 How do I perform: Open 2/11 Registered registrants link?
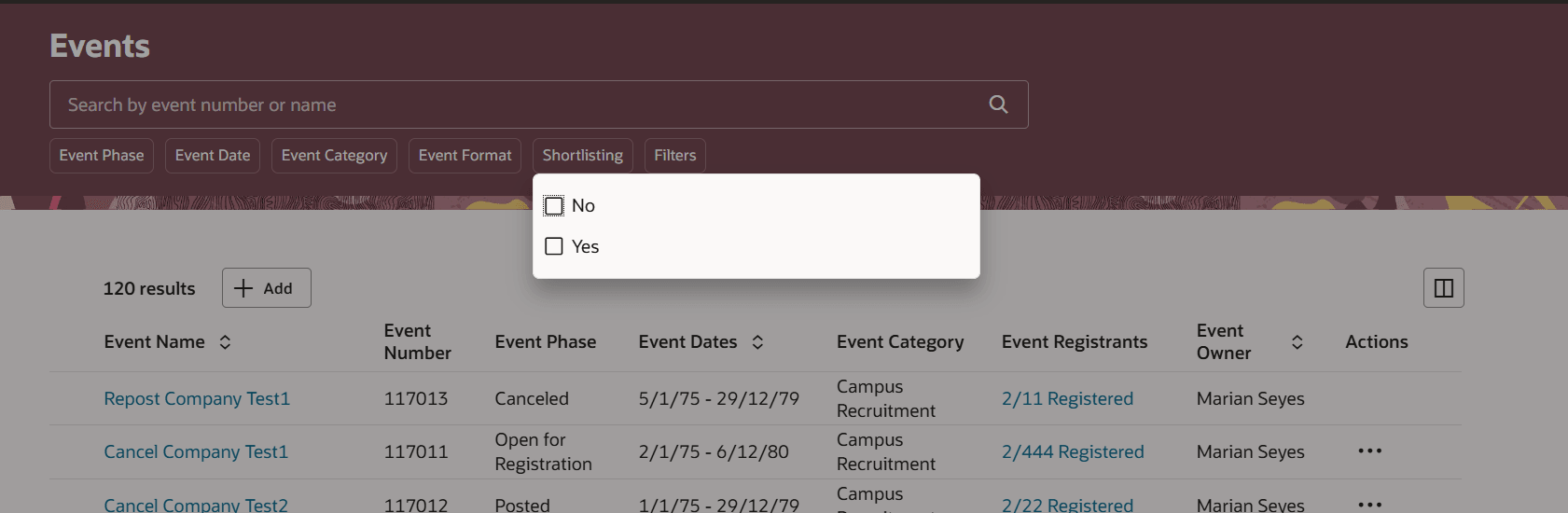tap(1067, 399)
